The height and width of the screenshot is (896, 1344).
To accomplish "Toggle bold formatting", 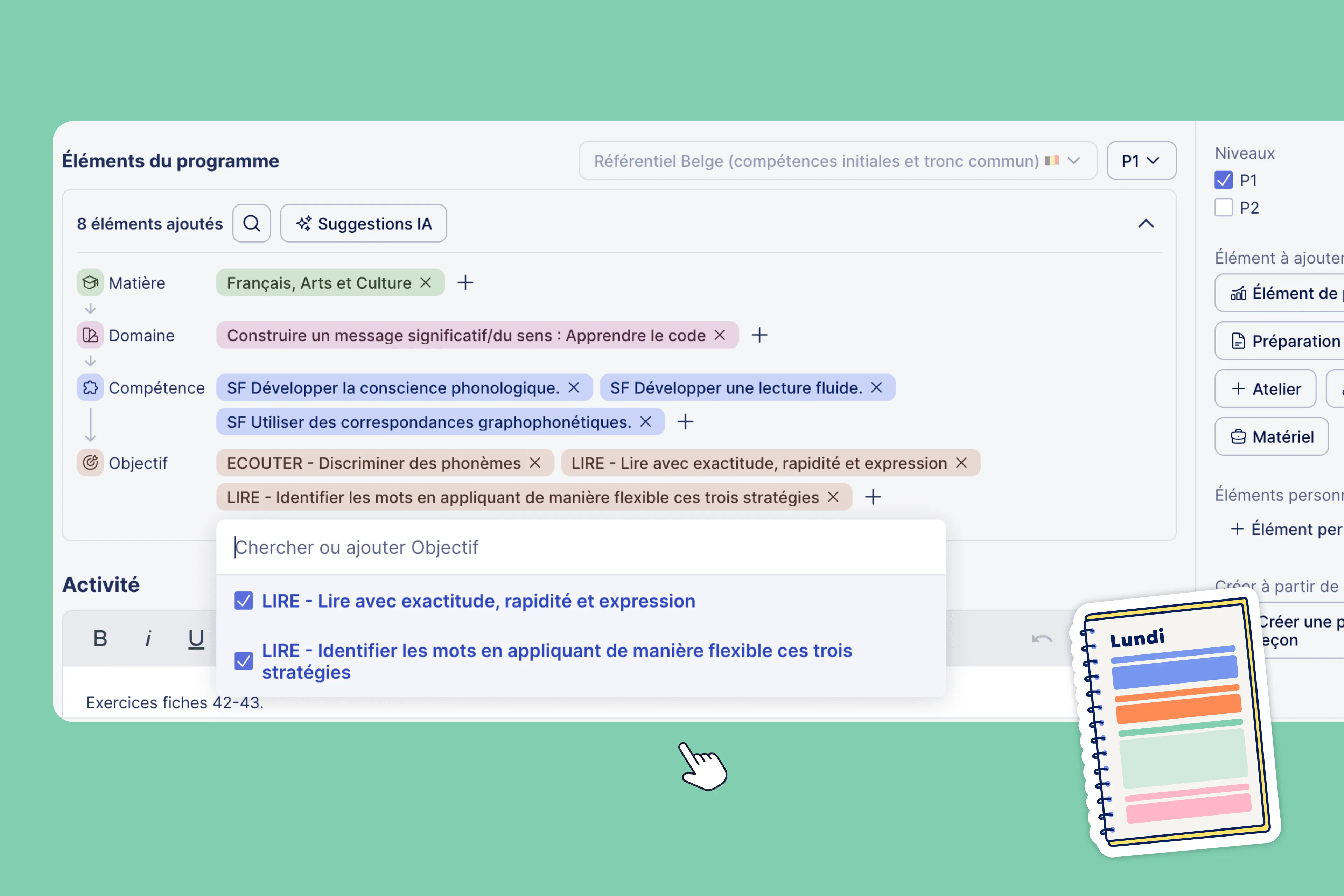I will [x=100, y=638].
